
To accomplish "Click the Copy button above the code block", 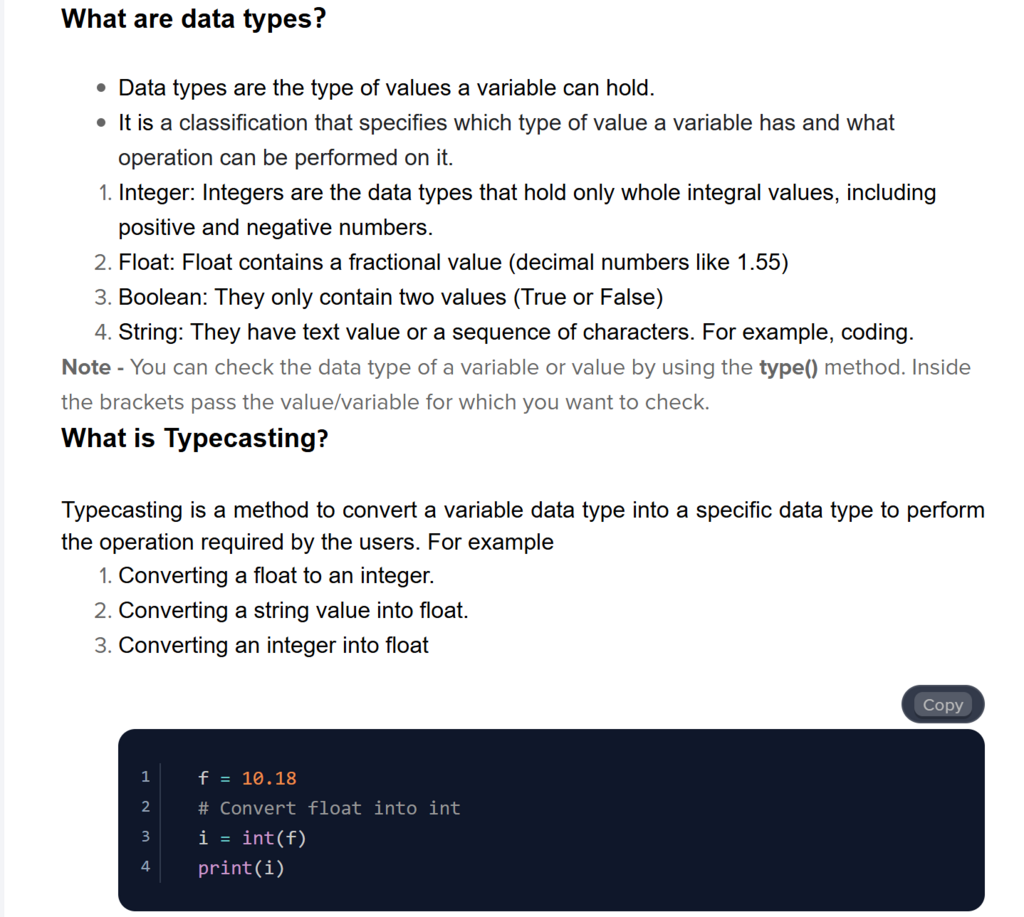I will [x=942, y=705].
